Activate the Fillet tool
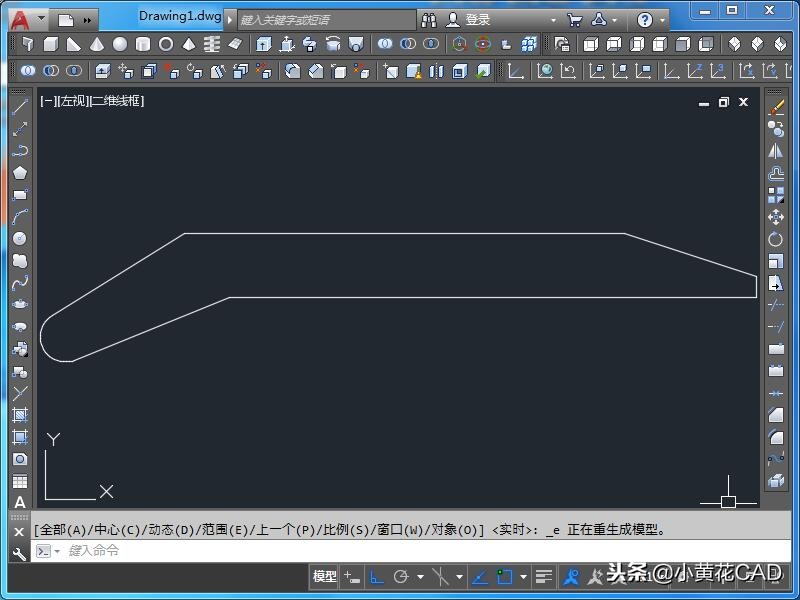This screenshot has width=800, height=600. coord(776,437)
